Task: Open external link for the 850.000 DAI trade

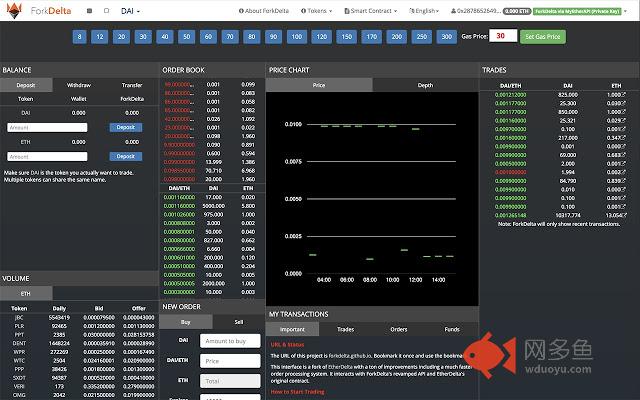Action: [623, 112]
